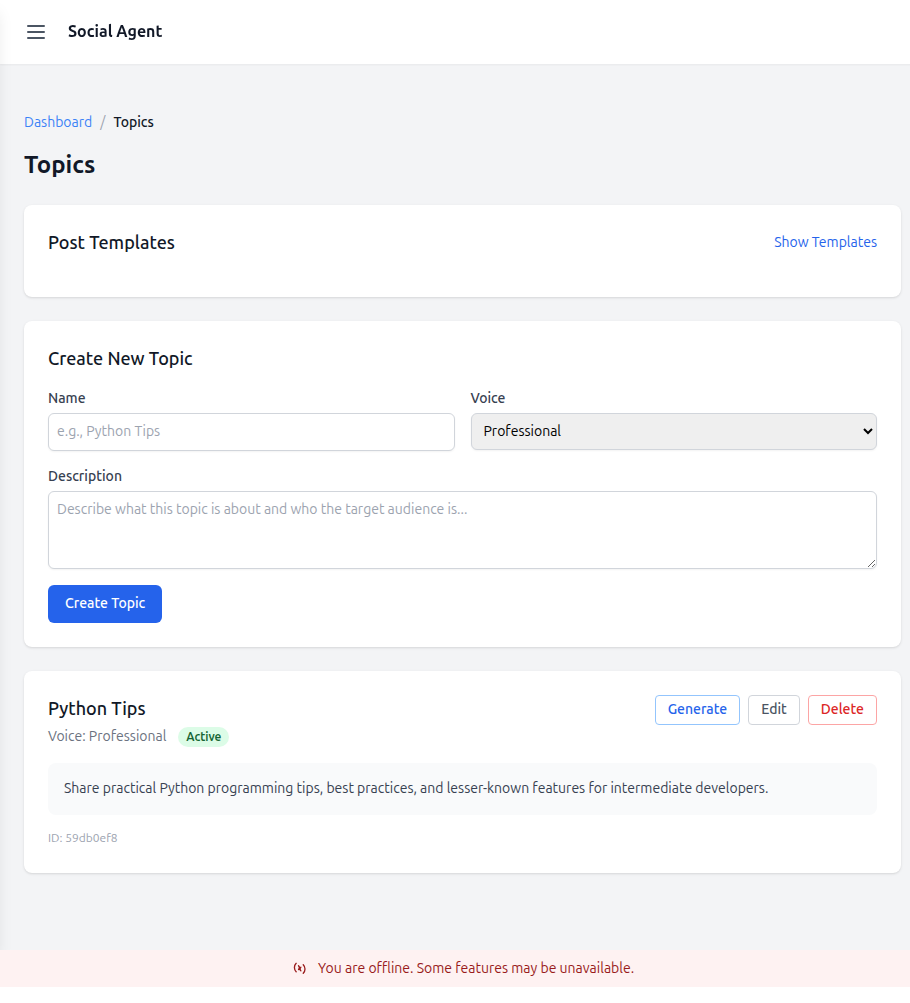This screenshot has width=910, height=1003.
Task: Focus the topic Name input field
Action: (250, 431)
